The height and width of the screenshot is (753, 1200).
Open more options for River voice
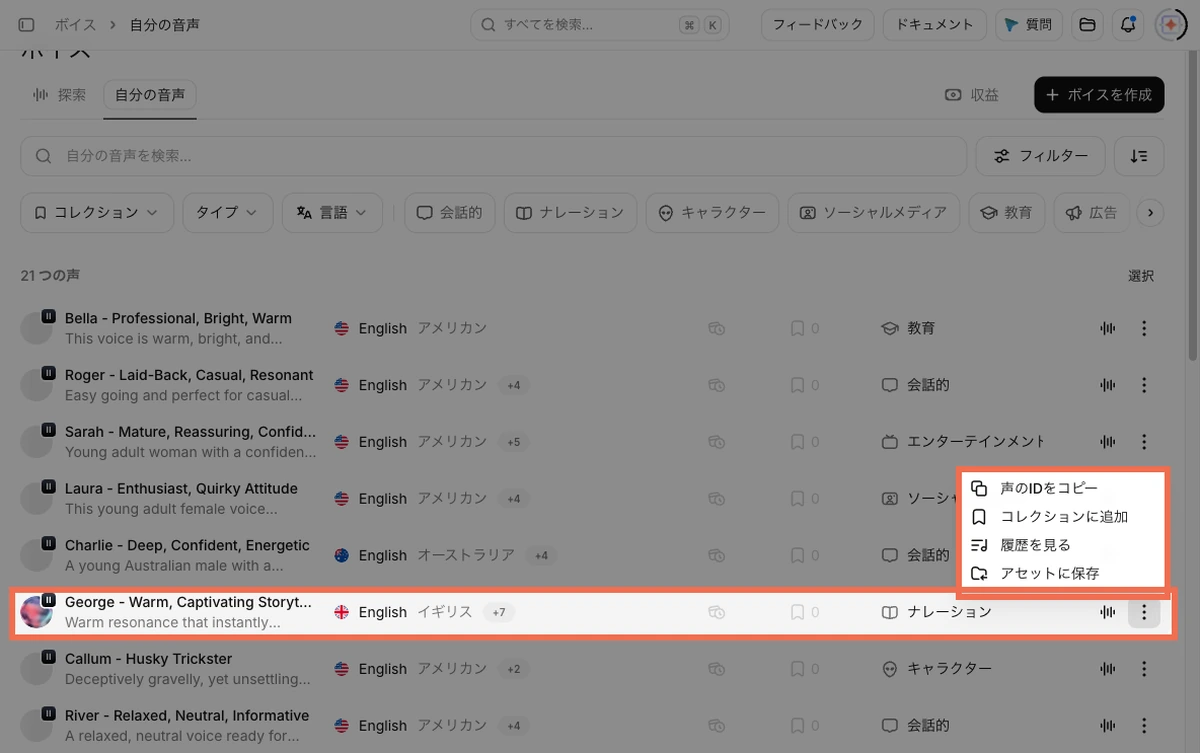(1144, 726)
